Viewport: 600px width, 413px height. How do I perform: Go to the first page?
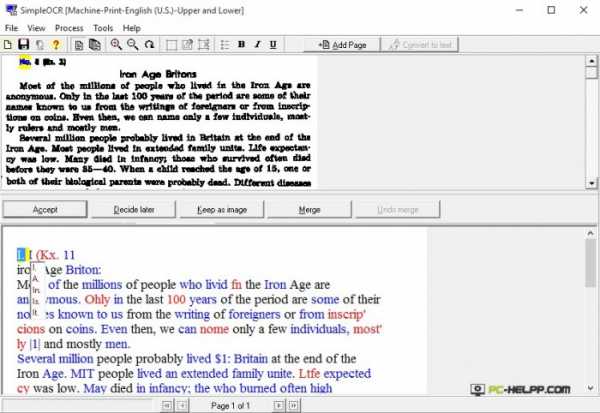coord(166,405)
